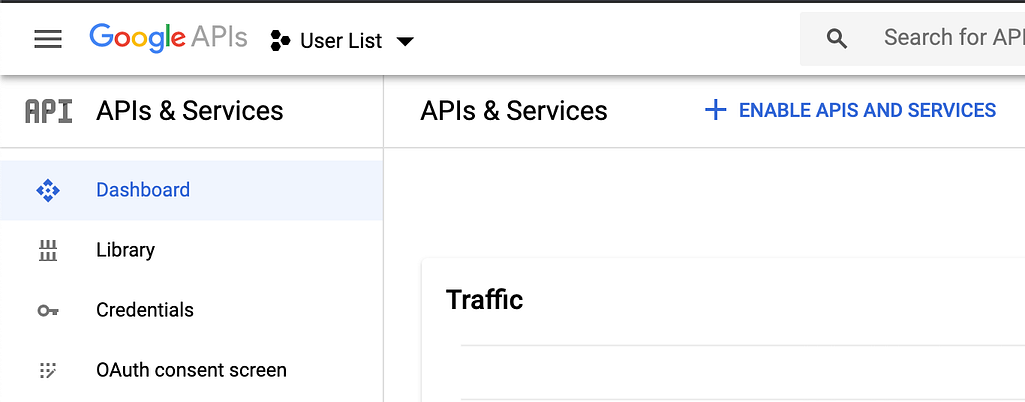Viewport: 1025px width, 402px height.
Task: Click the APIs & Services page title
Action: tap(514, 111)
